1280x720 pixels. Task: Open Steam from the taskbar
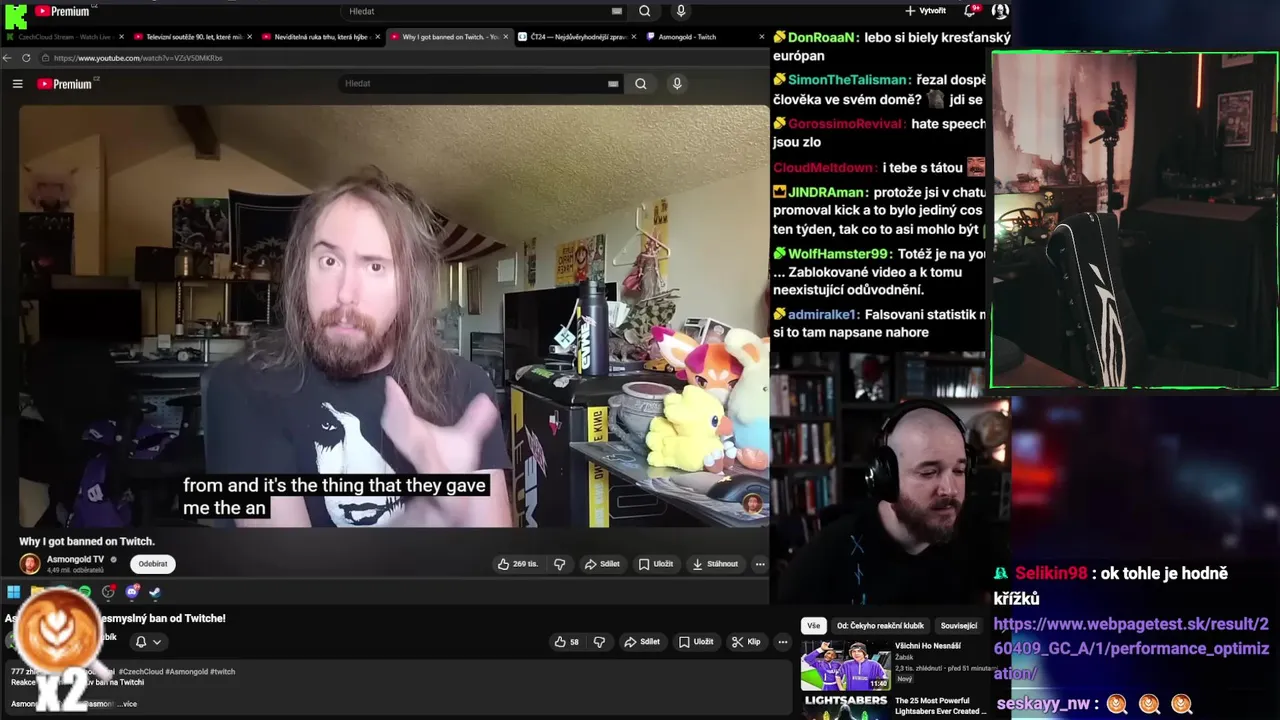tap(155, 592)
